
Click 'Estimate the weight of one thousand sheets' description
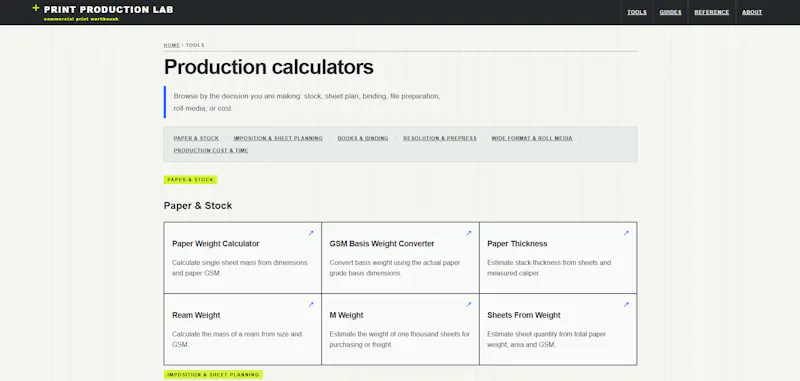399,339
